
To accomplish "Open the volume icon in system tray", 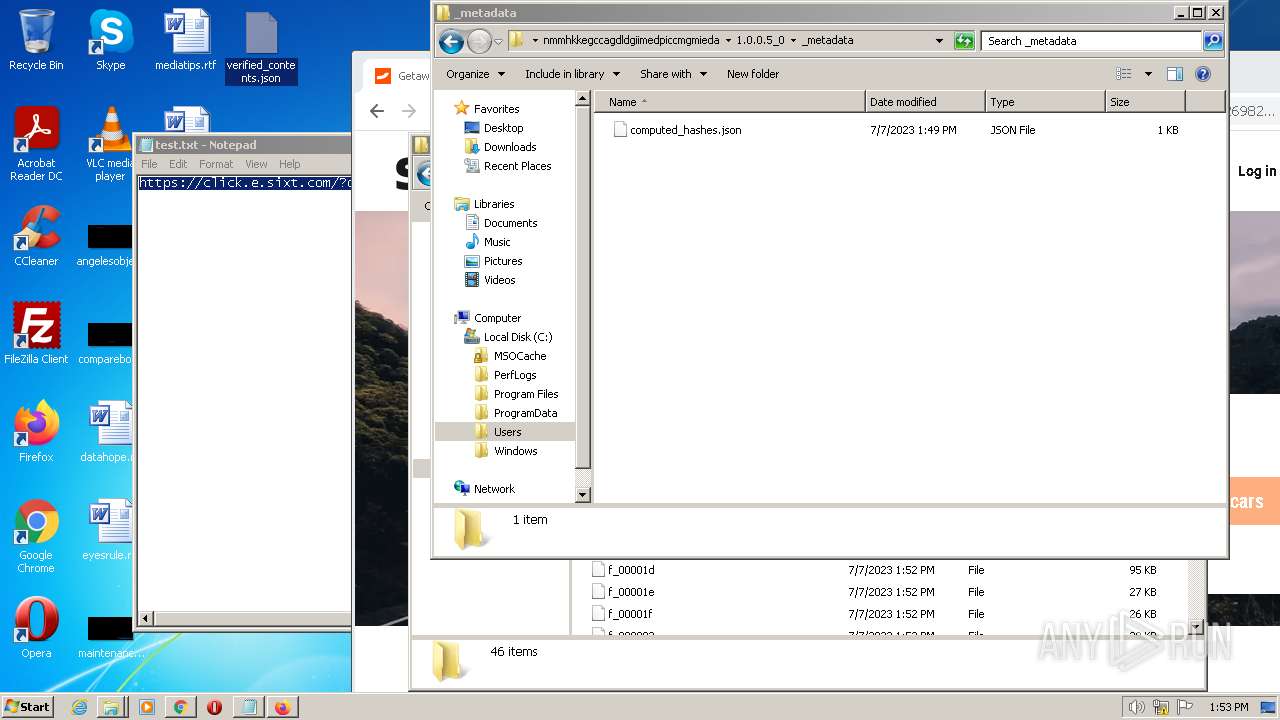I will point(1137,707).
